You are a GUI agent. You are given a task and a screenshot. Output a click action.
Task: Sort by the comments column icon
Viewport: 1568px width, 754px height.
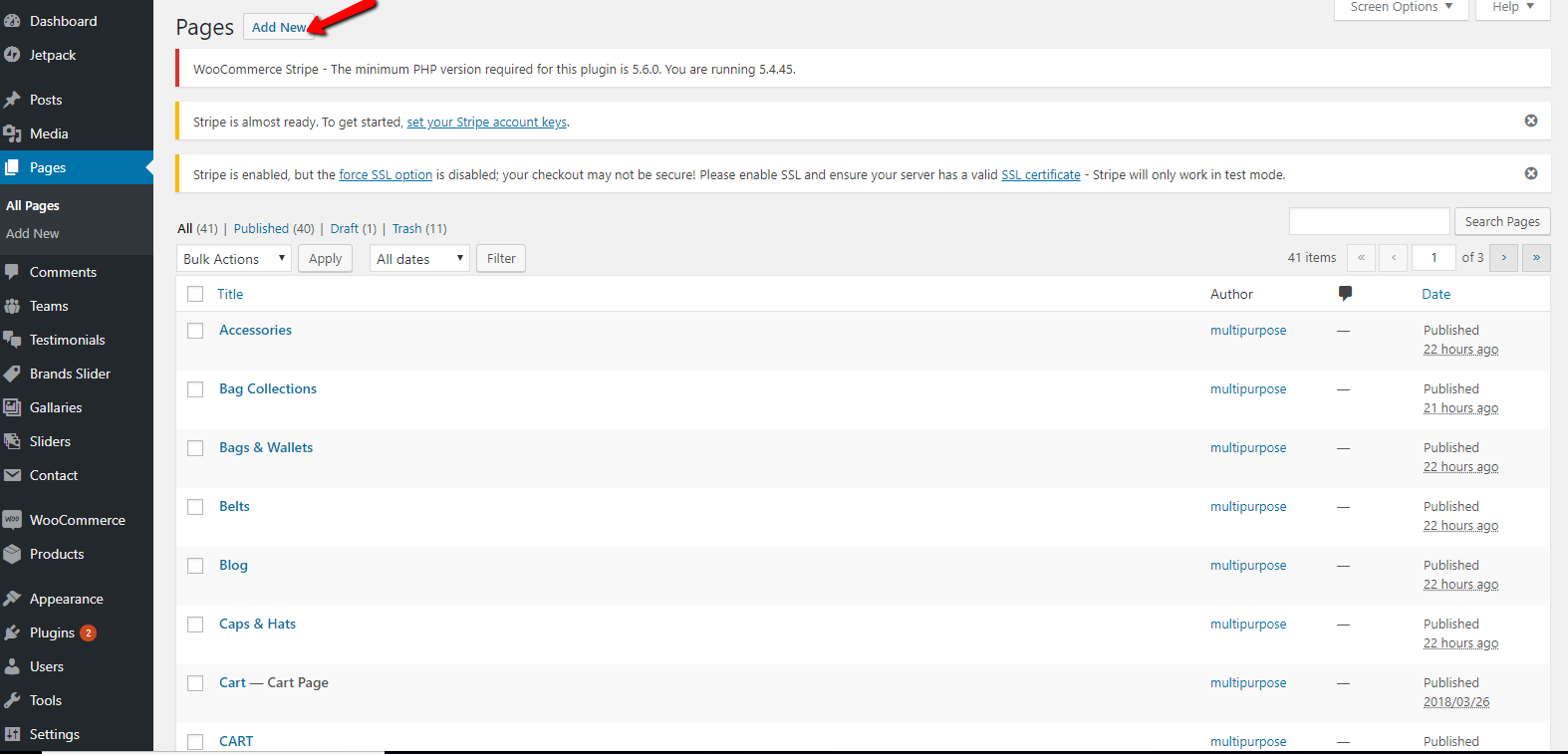[x=1345, y=293]
